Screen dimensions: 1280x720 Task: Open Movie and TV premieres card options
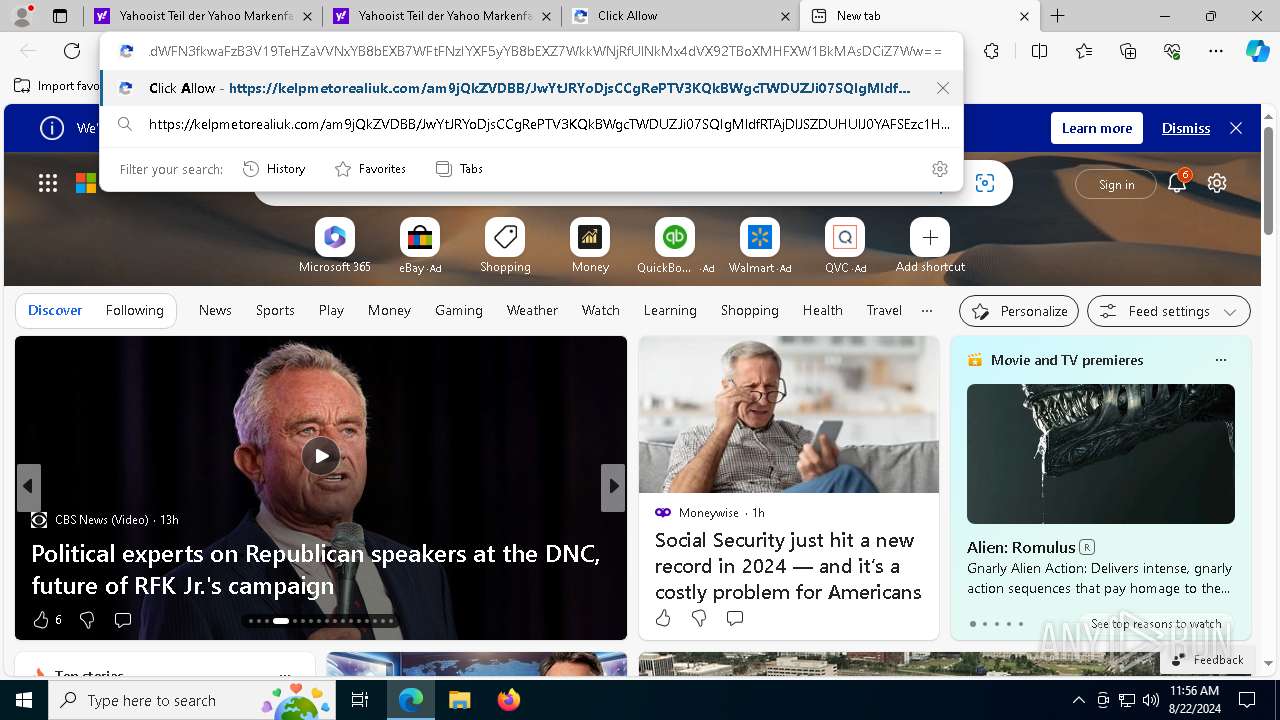(1220, 360)
